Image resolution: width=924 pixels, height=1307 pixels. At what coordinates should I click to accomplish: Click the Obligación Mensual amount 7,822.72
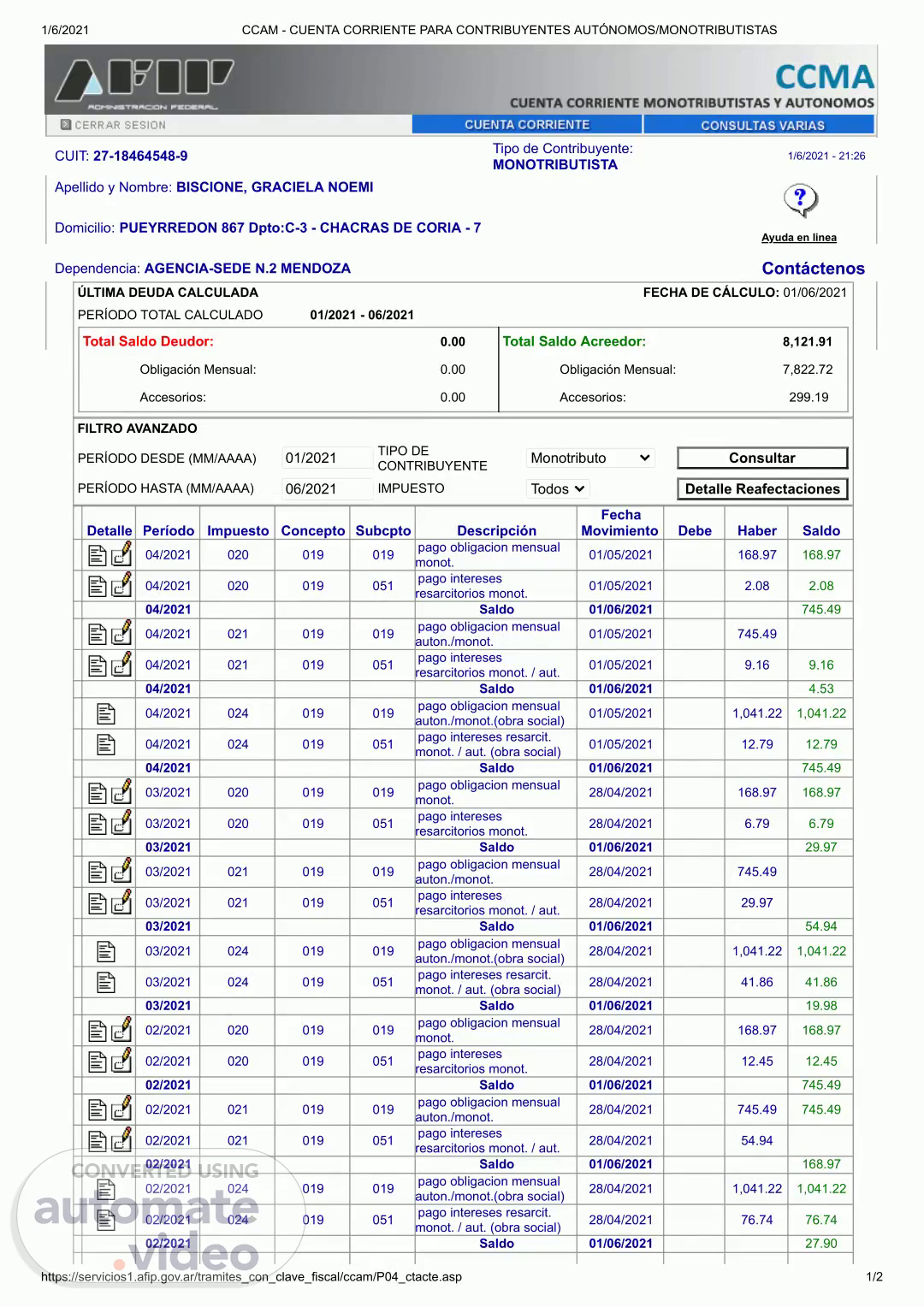coord(807,370)
